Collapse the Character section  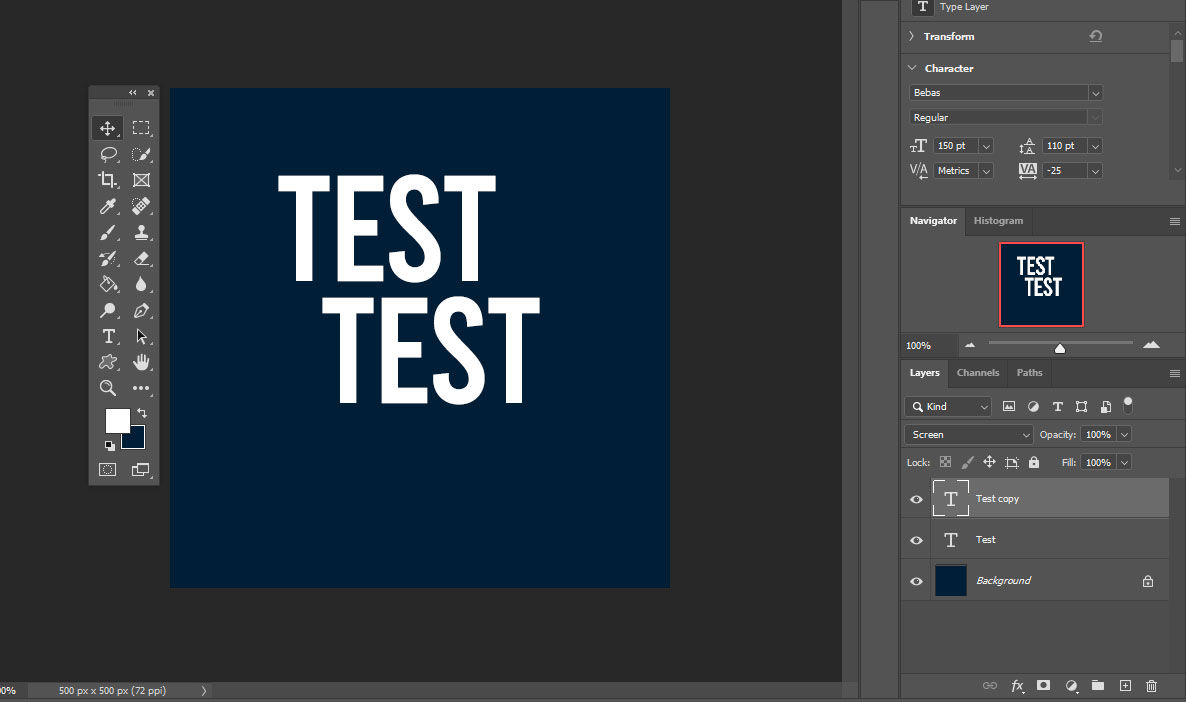click(912, 68)
